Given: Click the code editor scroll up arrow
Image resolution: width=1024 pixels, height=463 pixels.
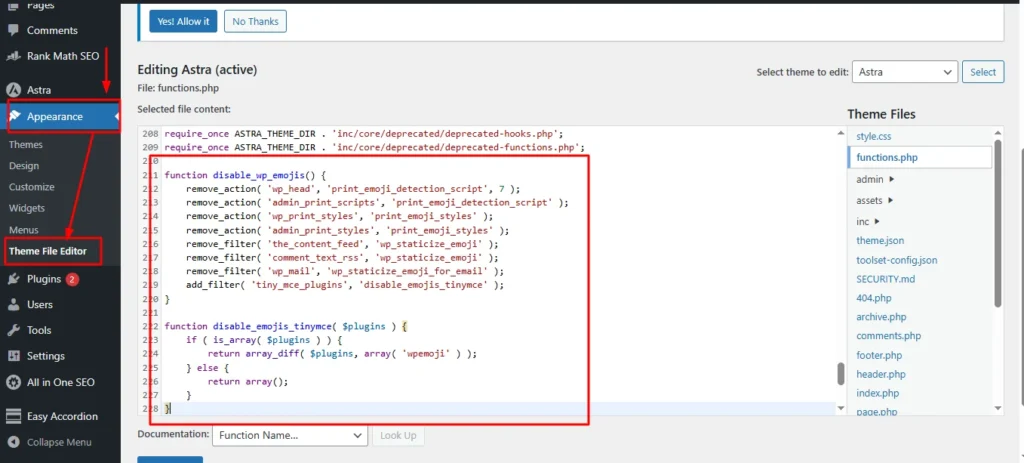Looking at the screenshot, I should tap(841, 133).
